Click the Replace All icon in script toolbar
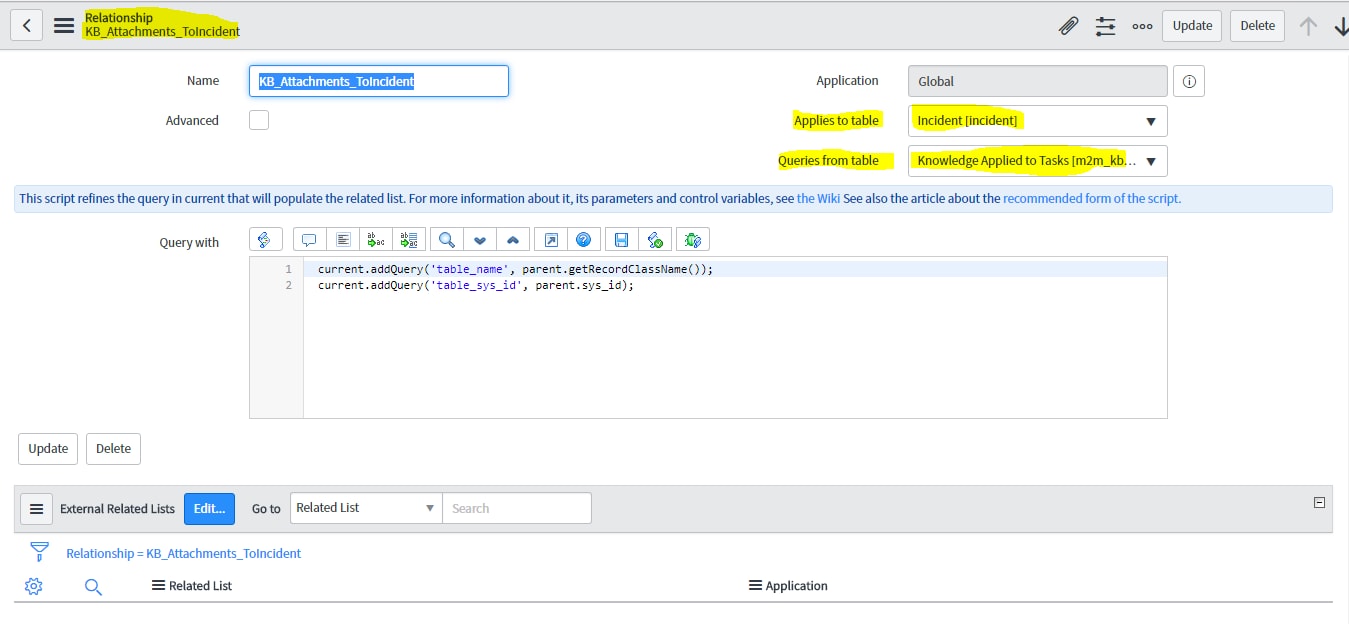1349x624 pixels. pyautogui.click(x=411, y=240)
